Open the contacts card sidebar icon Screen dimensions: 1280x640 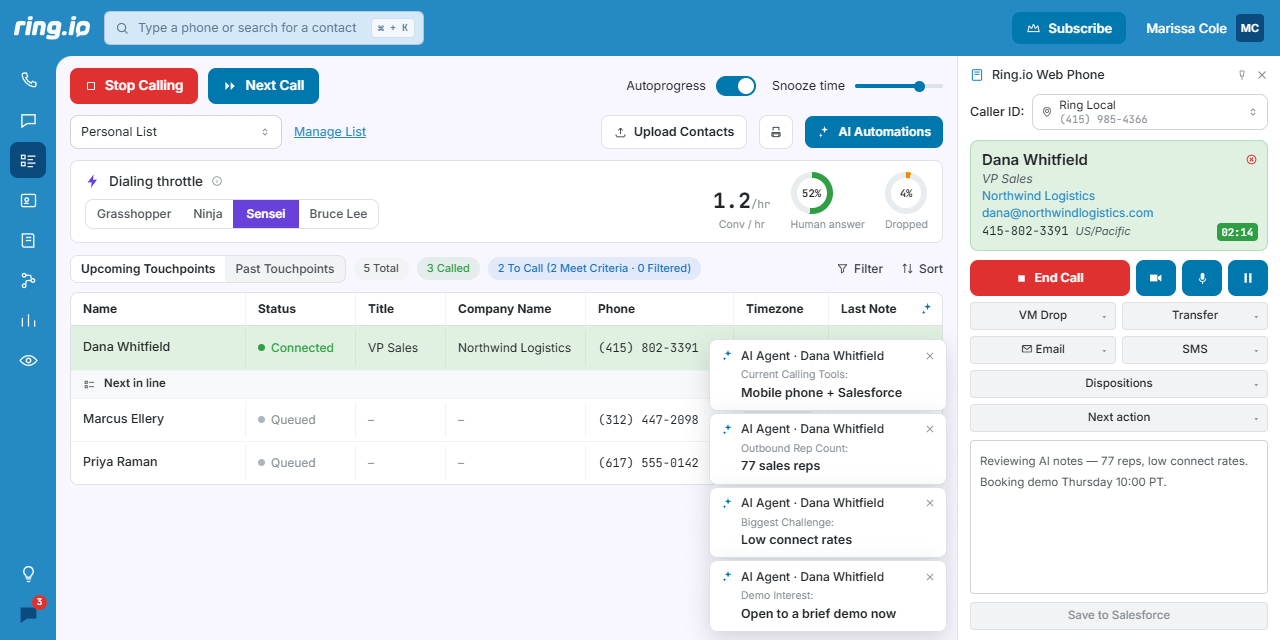tap(28, 200)
